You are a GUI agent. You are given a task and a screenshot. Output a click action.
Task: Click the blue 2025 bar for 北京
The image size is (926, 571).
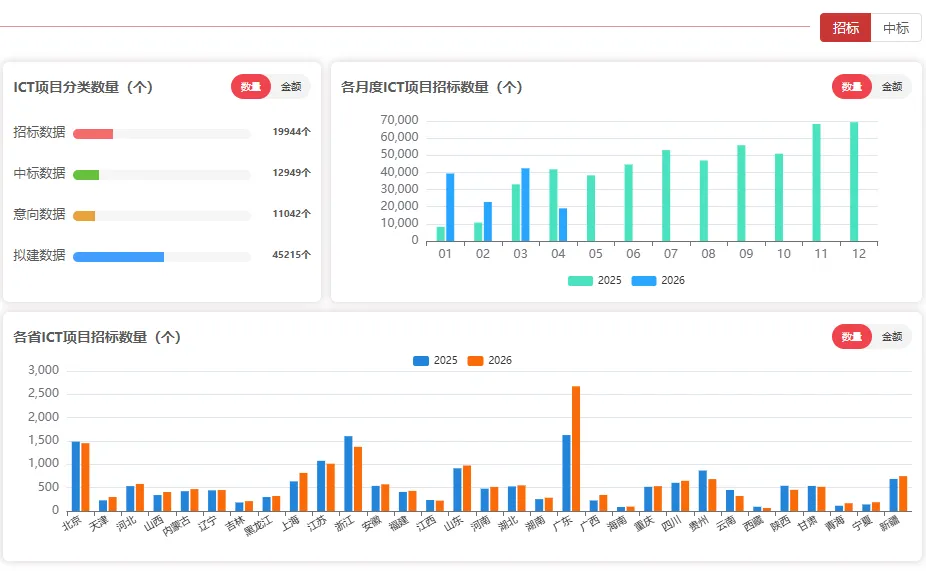pos(76,477)
